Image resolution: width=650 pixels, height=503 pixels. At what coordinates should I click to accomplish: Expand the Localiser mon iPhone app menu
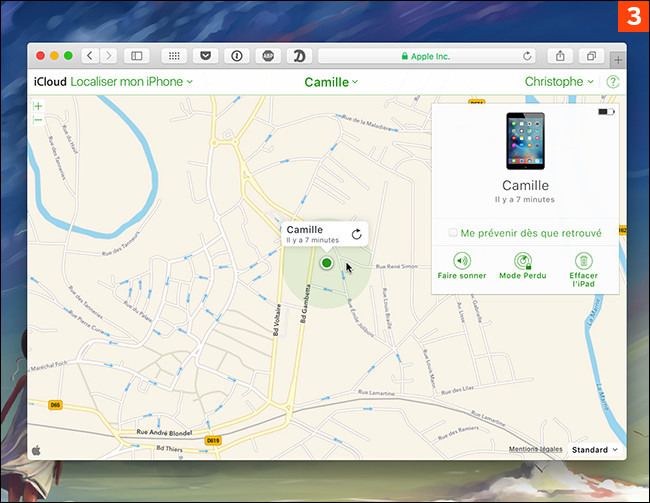click(x=132, y=82)
